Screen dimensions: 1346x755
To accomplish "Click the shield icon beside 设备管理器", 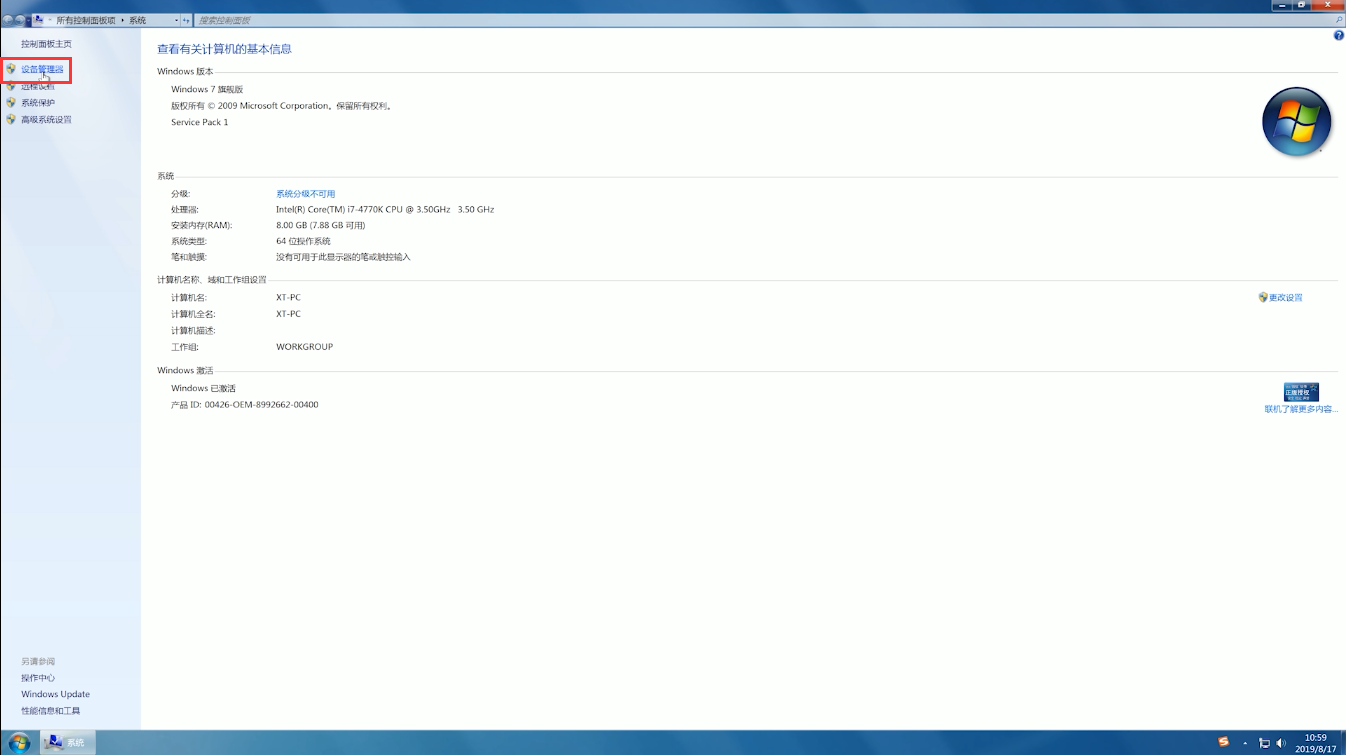I will click(11, 70).
